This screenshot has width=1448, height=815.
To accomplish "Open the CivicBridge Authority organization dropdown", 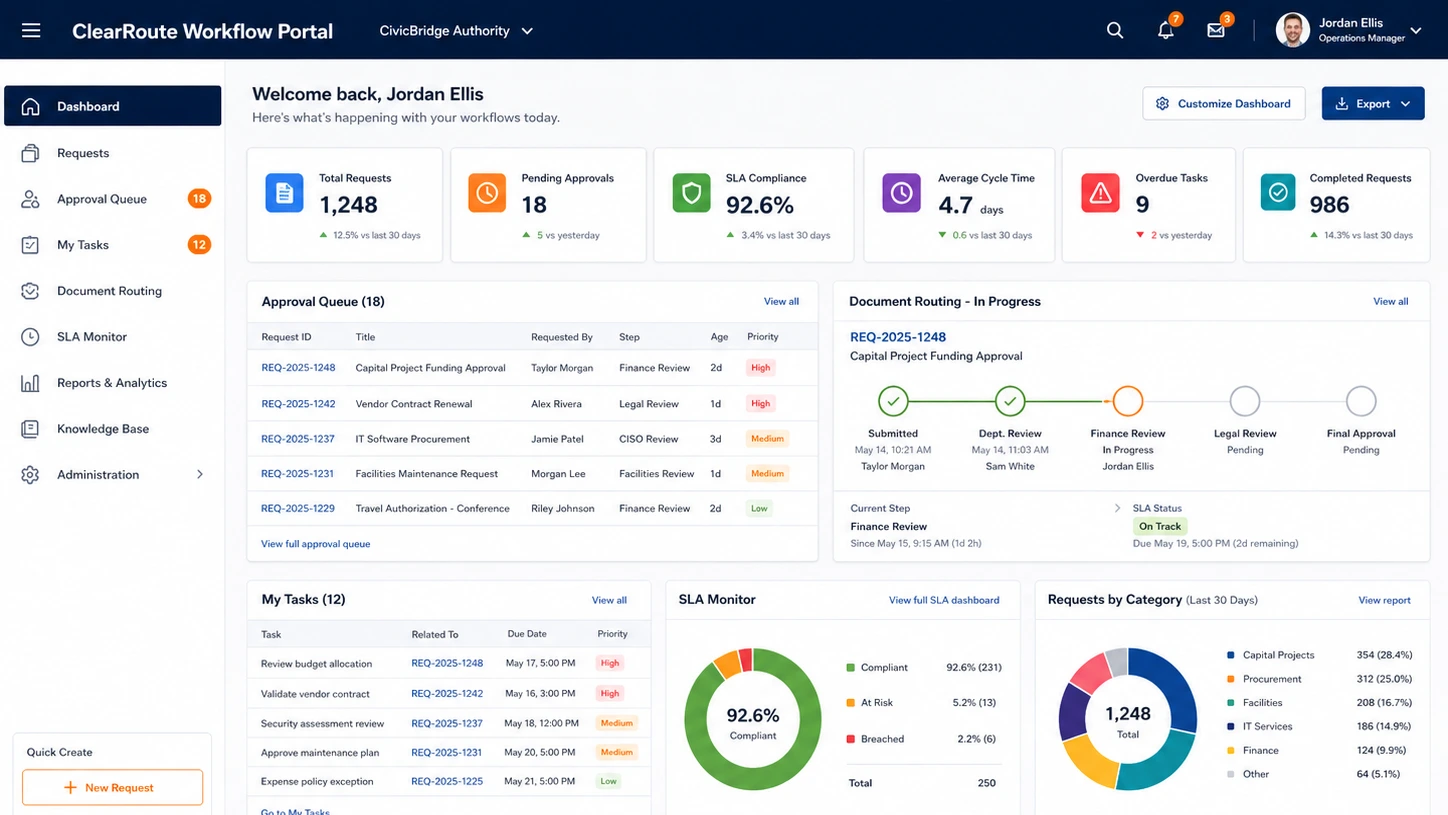I will (x=456, y=31).
